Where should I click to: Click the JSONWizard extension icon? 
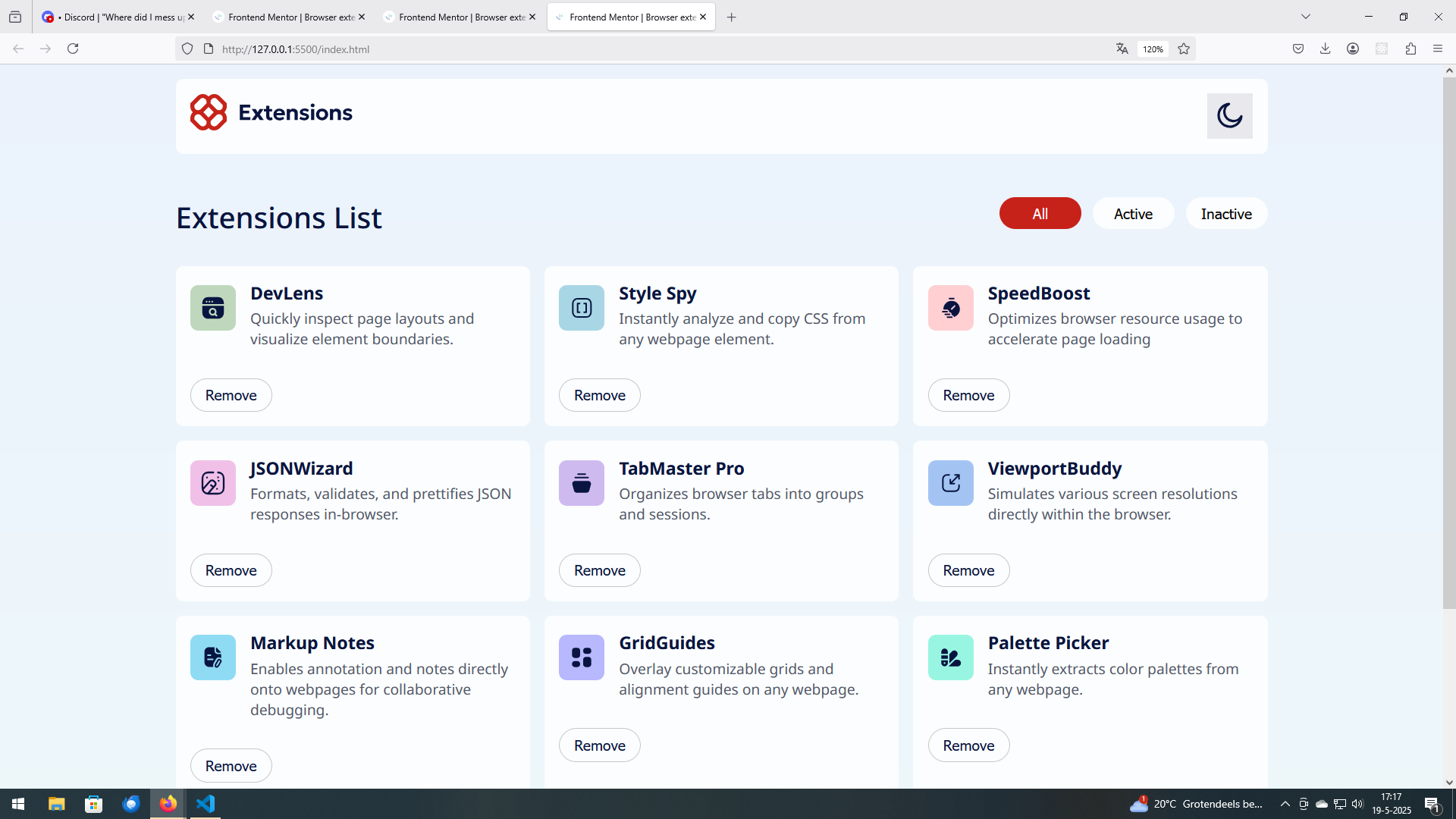pyautogui.click(x=212, y=483)
